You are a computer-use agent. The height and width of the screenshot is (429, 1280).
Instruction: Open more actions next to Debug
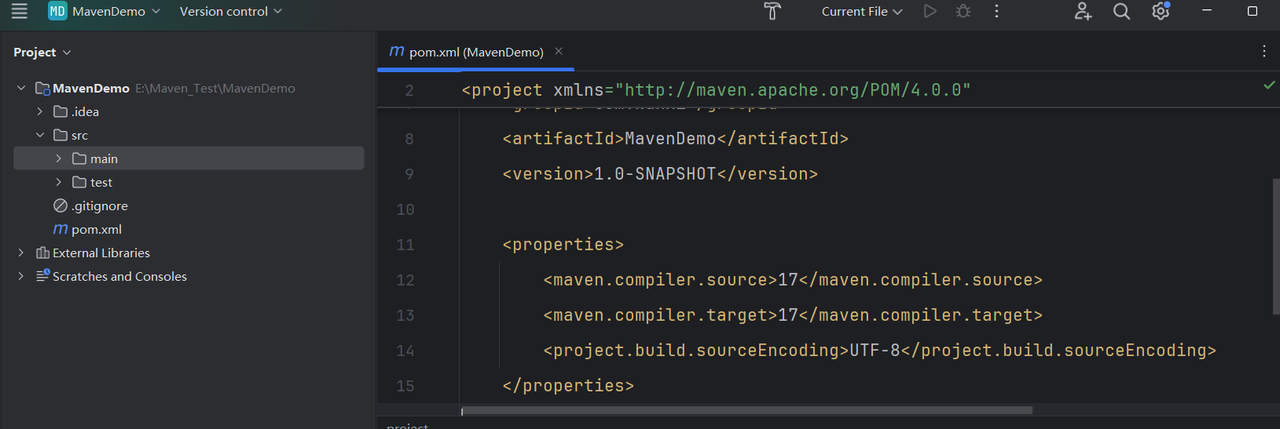[996, 12]
